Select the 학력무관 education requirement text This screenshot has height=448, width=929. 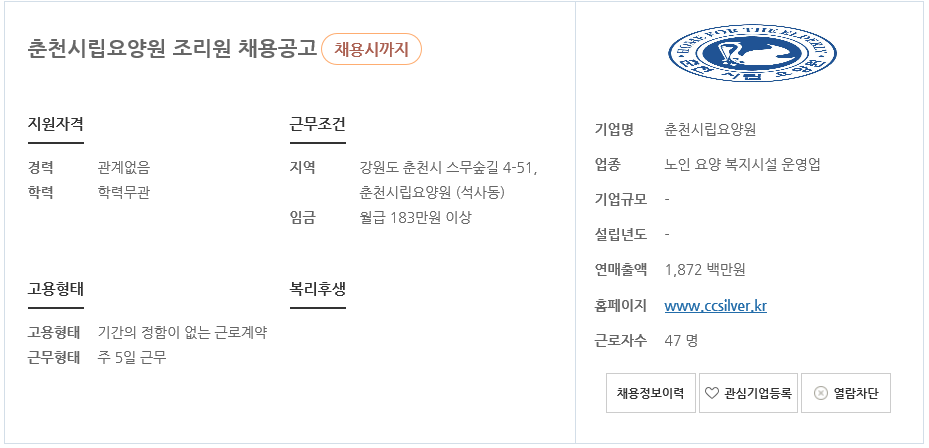point(123,193)
